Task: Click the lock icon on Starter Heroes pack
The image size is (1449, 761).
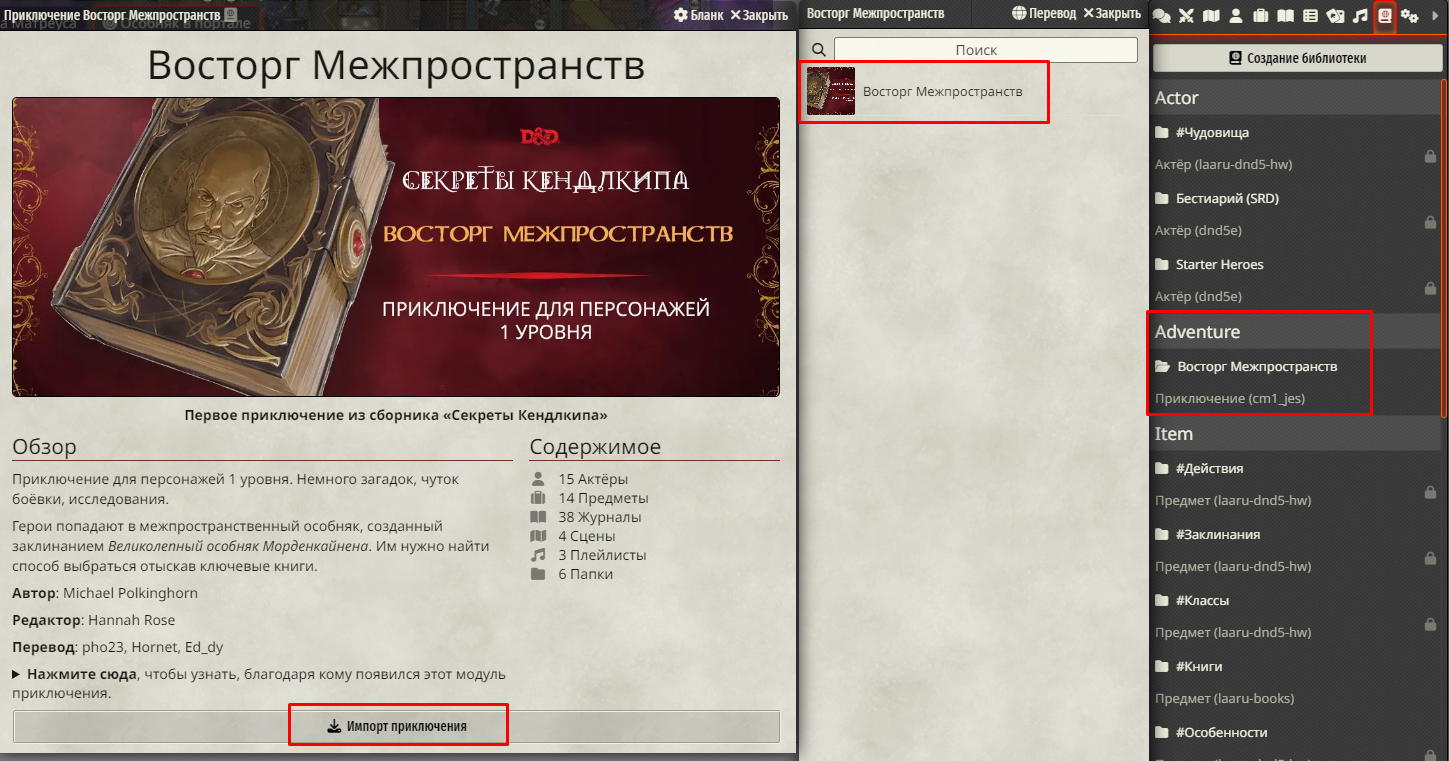Action: 1430,288
